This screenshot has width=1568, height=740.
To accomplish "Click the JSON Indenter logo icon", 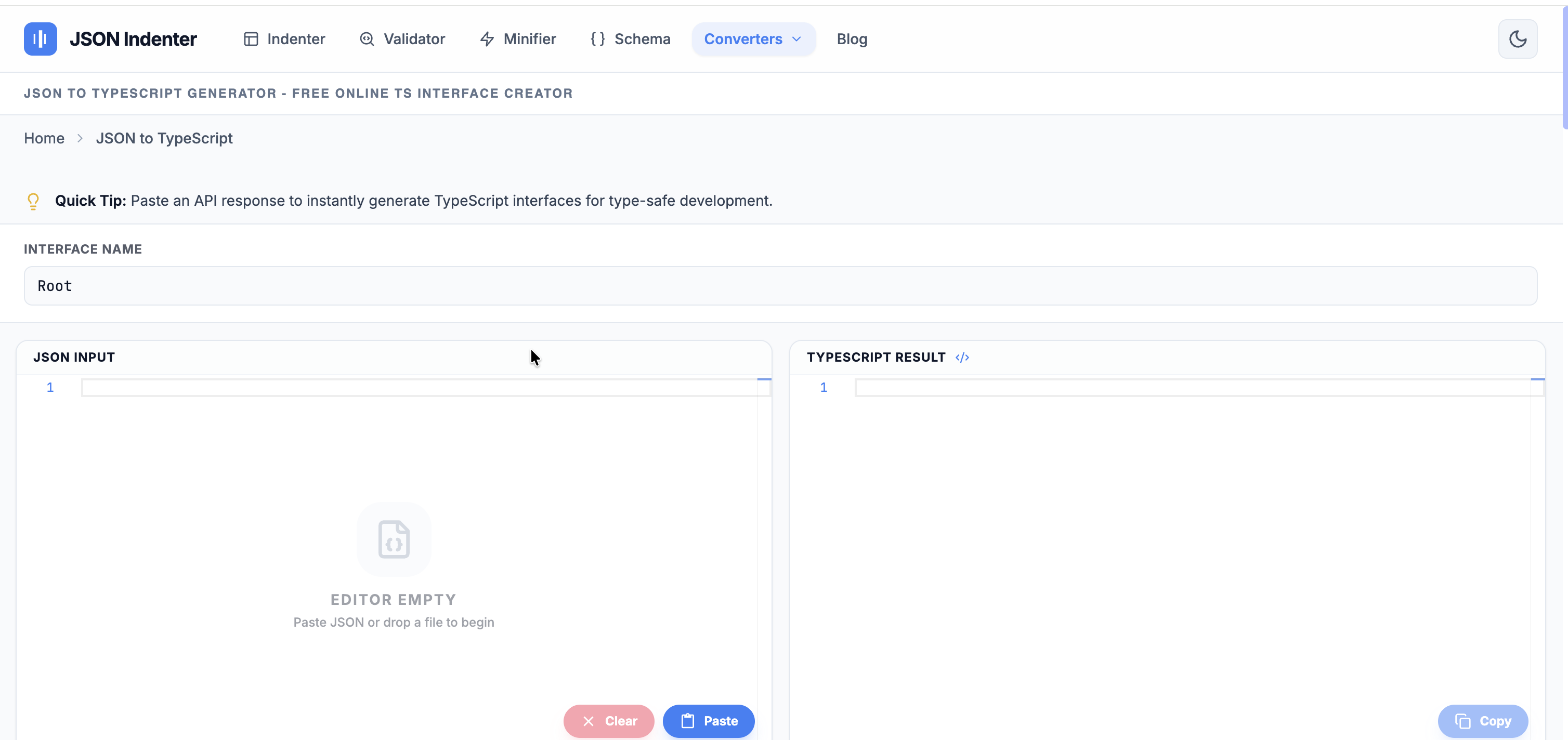I will (x=40, y=38).
